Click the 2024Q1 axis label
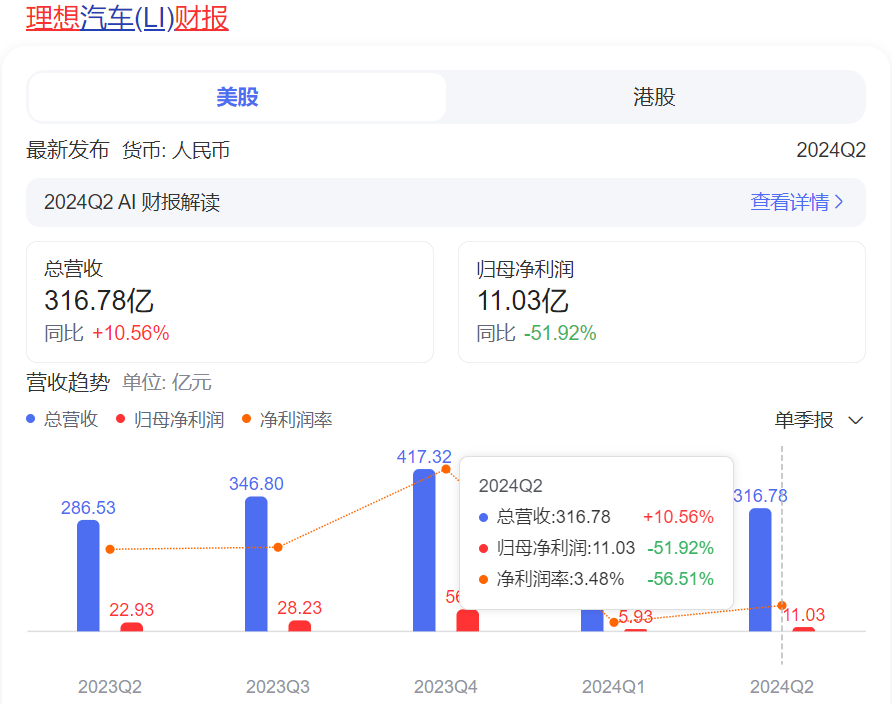892x704 pixels. click(613, 686)
